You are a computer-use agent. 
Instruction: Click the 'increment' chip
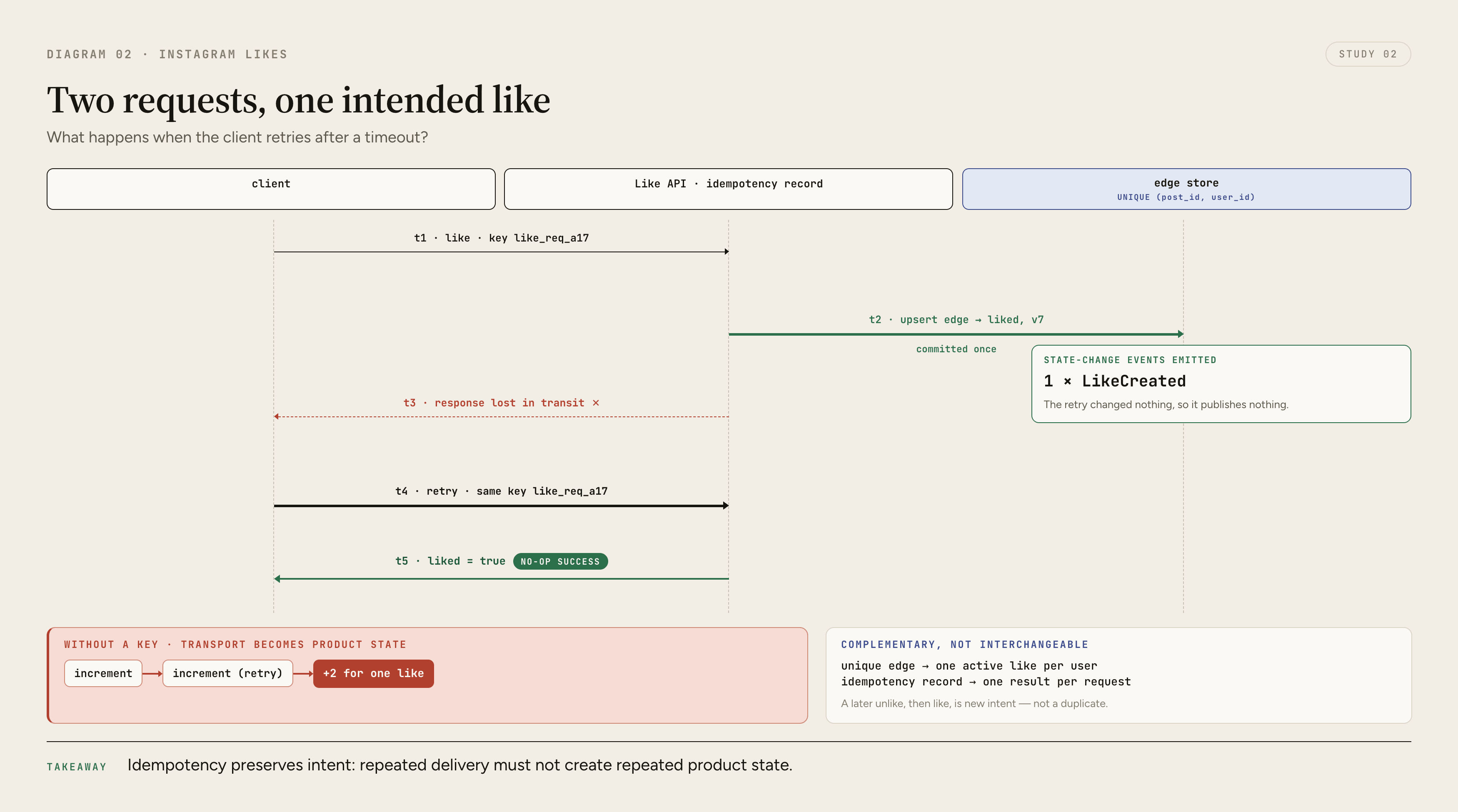[103, 673]
